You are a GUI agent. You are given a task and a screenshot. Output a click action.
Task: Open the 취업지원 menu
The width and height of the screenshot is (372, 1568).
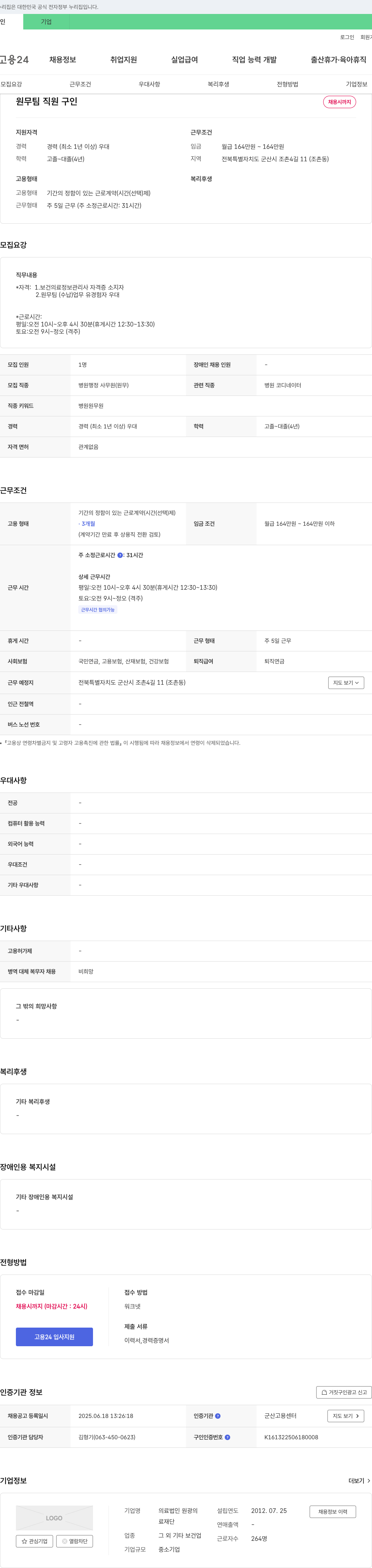coord(123,60)
